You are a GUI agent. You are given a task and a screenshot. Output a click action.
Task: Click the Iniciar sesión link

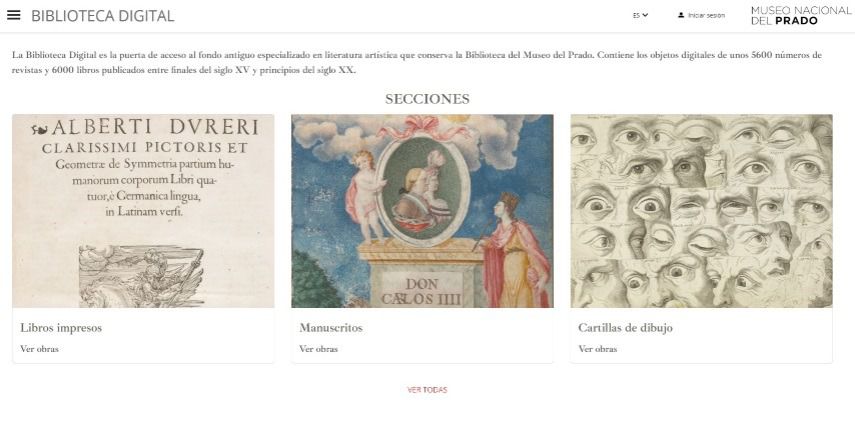[x=706, y=15]
